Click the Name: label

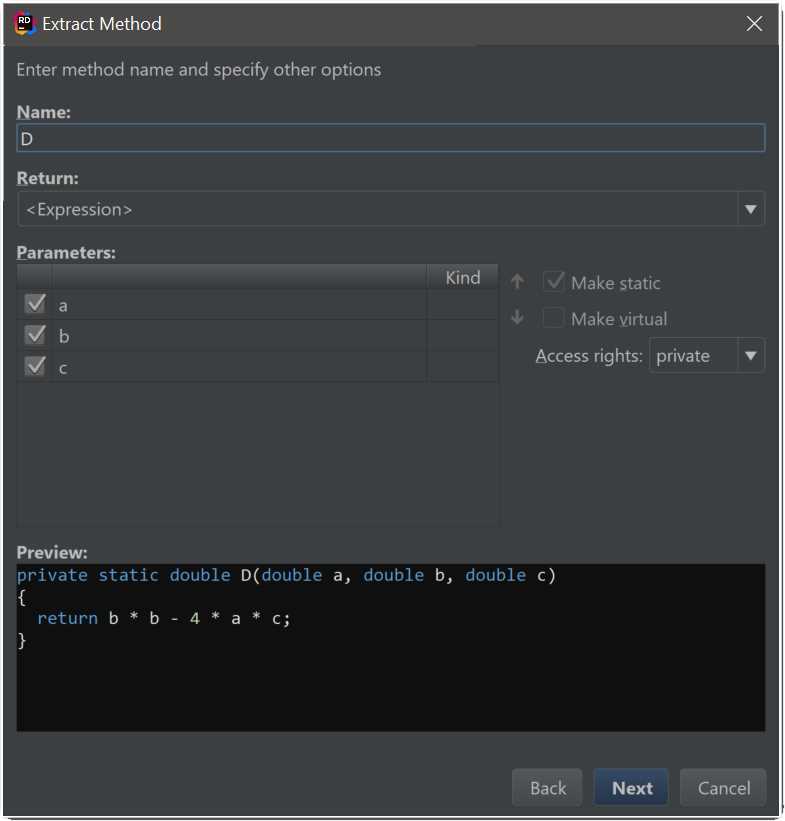[x=43, y=112]
